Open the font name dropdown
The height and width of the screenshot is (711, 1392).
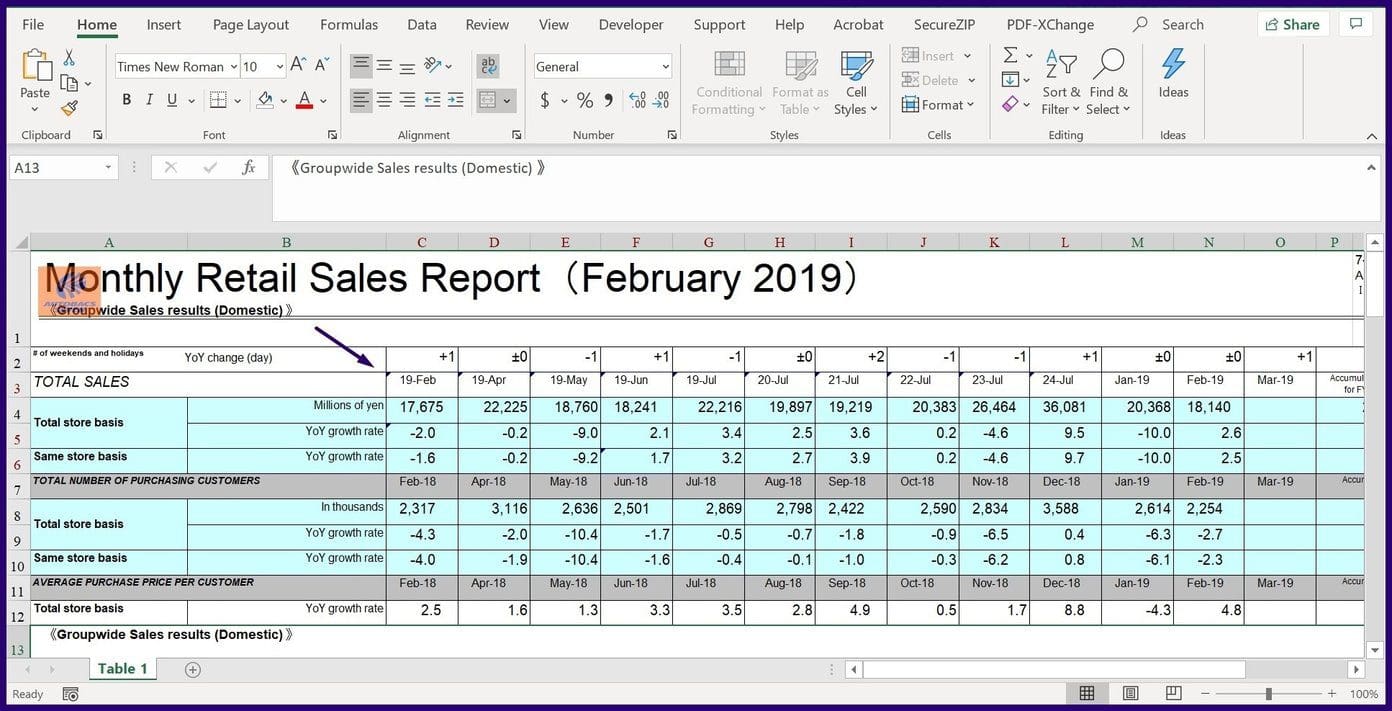click(234, 67)
